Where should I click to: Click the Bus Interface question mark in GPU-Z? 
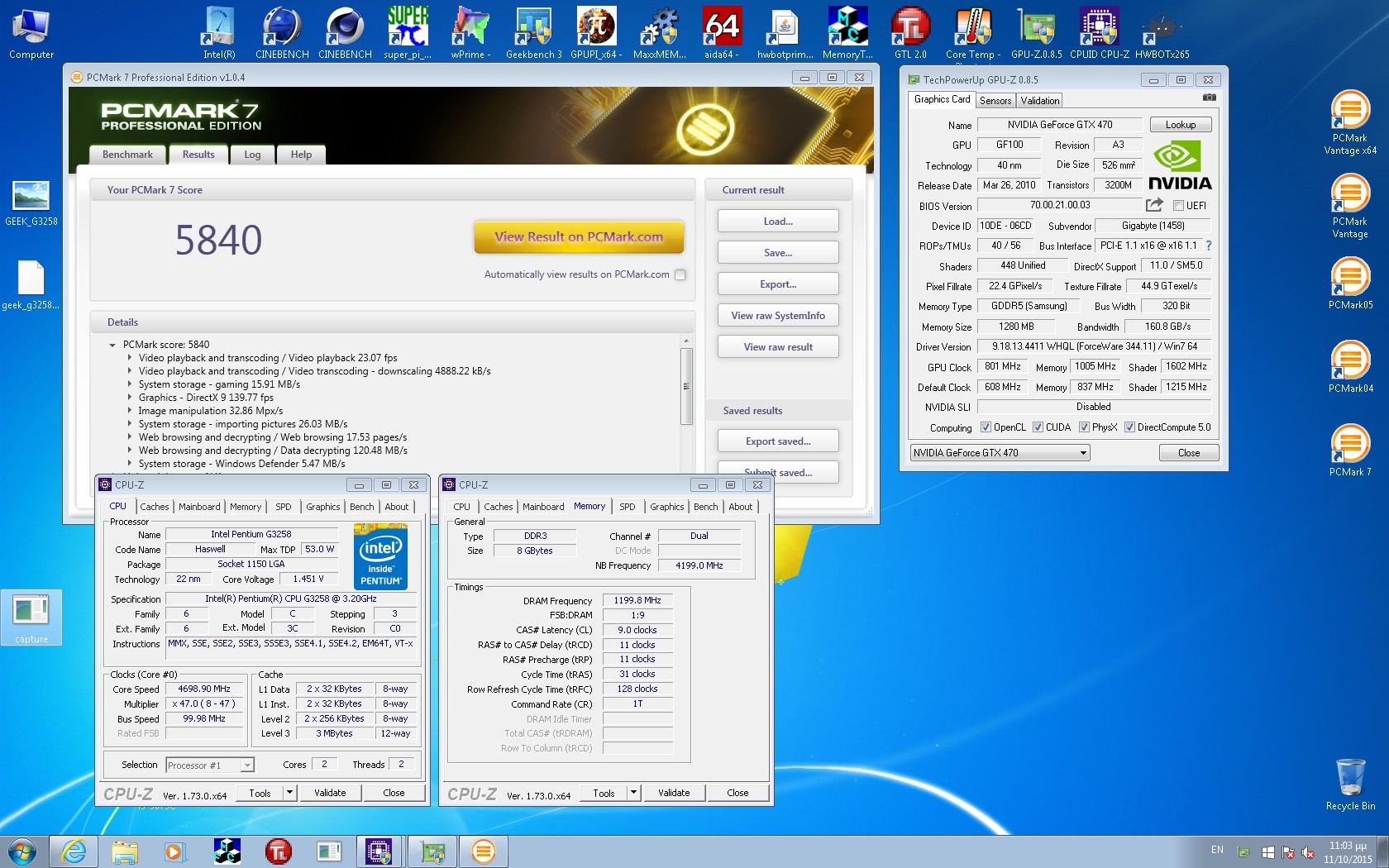pyautogui.click(x=1209, y=246)
